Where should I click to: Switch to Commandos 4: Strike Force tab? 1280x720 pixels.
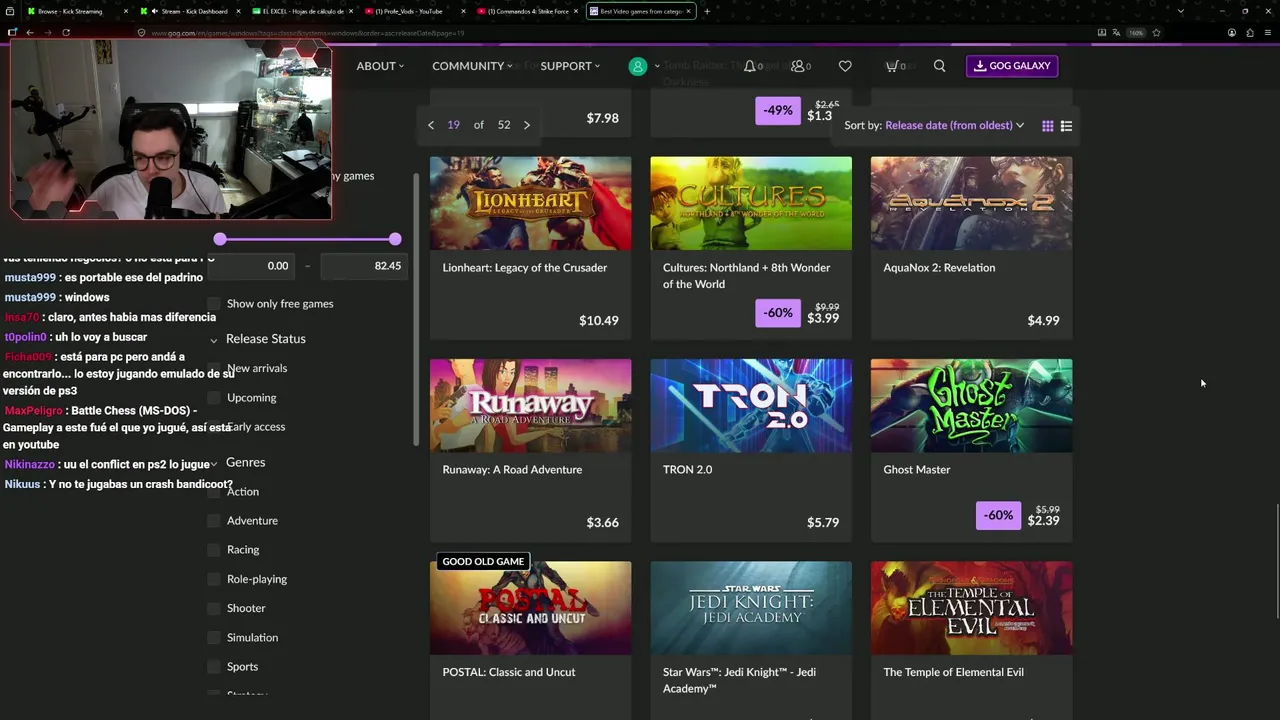click(530, 11)
